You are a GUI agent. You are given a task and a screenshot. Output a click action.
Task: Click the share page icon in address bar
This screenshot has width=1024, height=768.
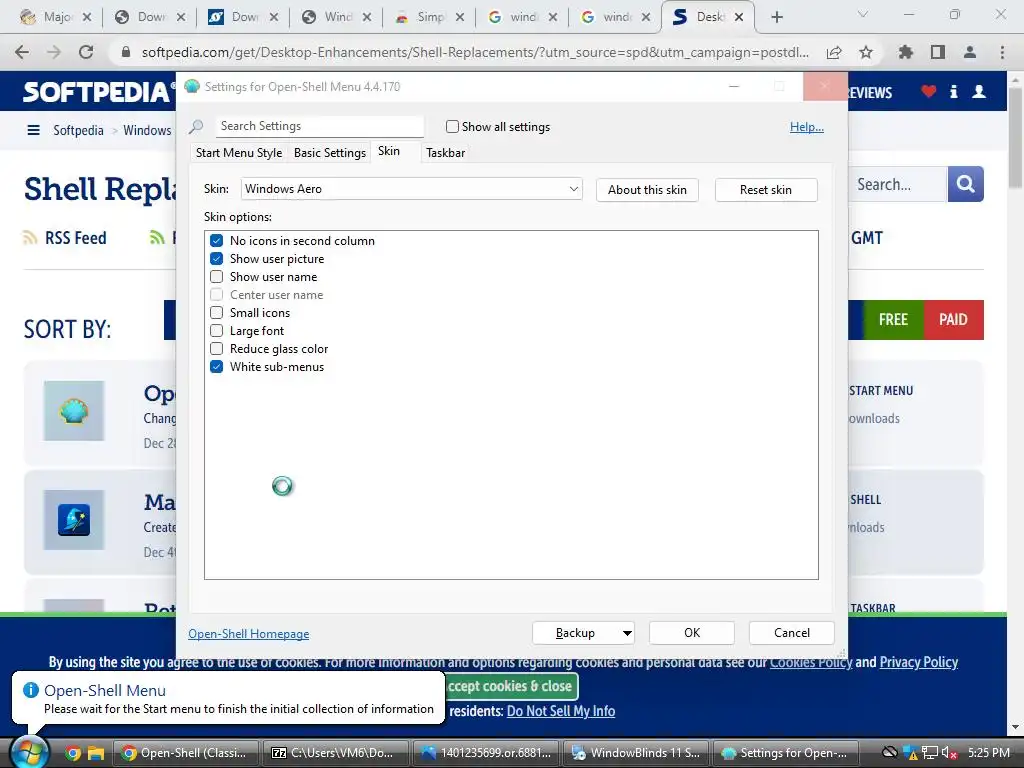pyautogui.click(x=834, y=52)
